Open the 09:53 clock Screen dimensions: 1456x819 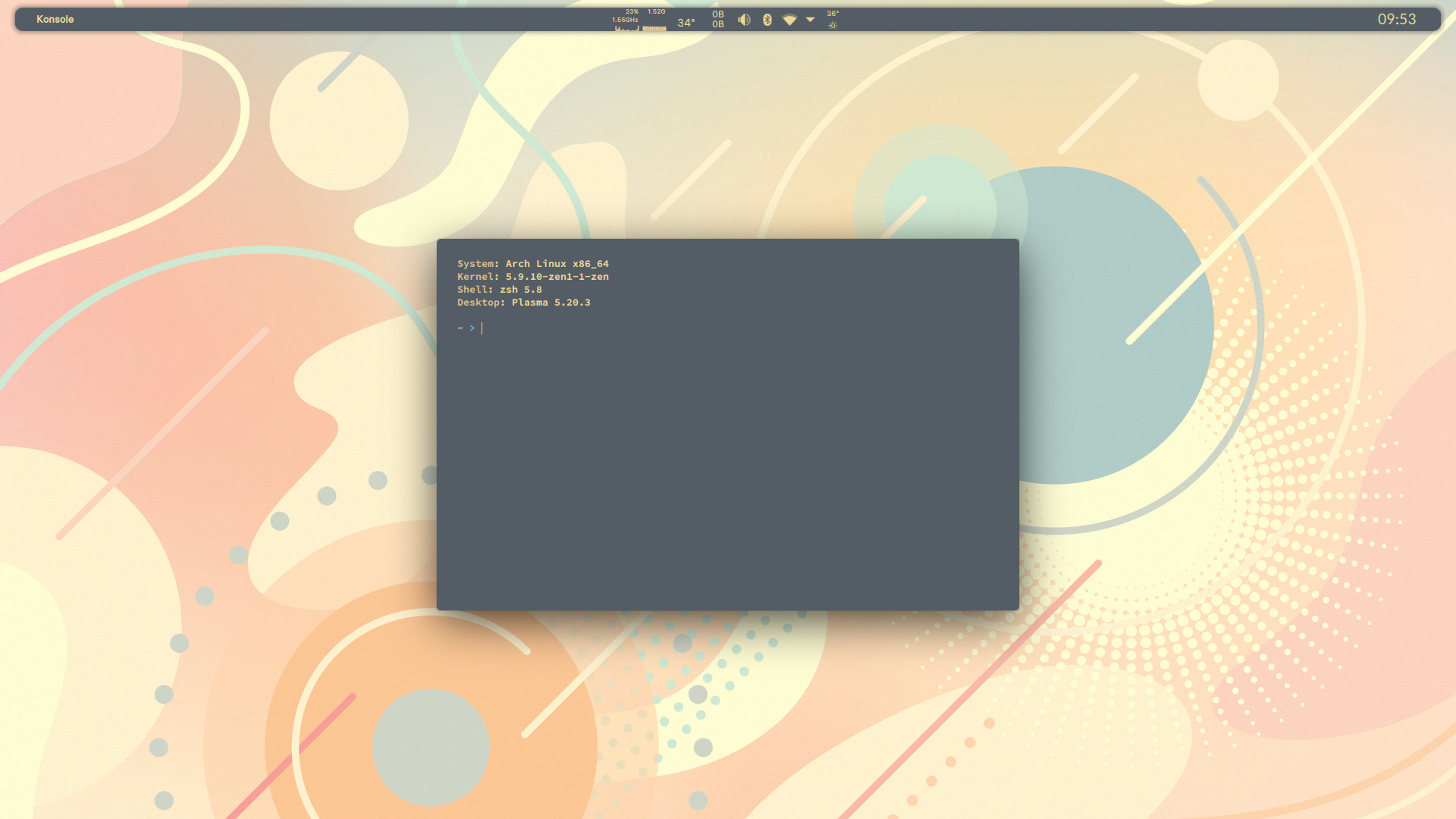click(x=1397, y=20)
